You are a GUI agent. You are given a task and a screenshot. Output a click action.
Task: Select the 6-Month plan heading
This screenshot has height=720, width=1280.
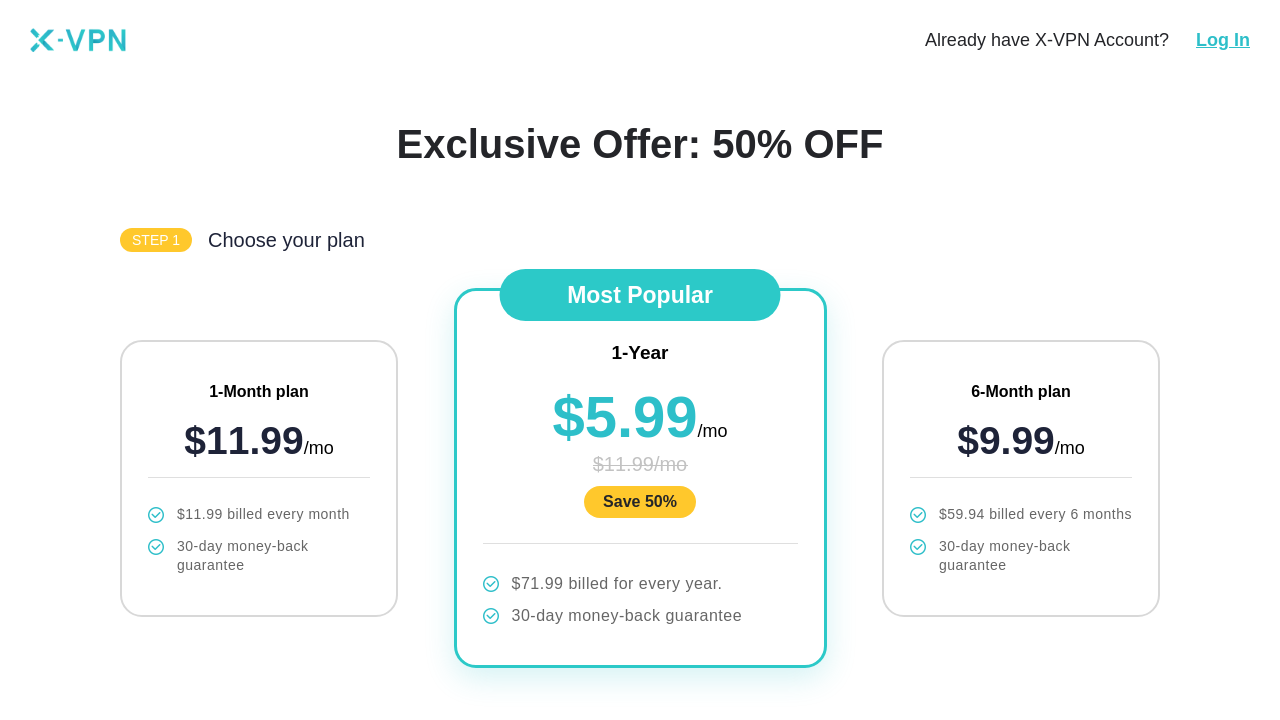[x=1020, y=392]
